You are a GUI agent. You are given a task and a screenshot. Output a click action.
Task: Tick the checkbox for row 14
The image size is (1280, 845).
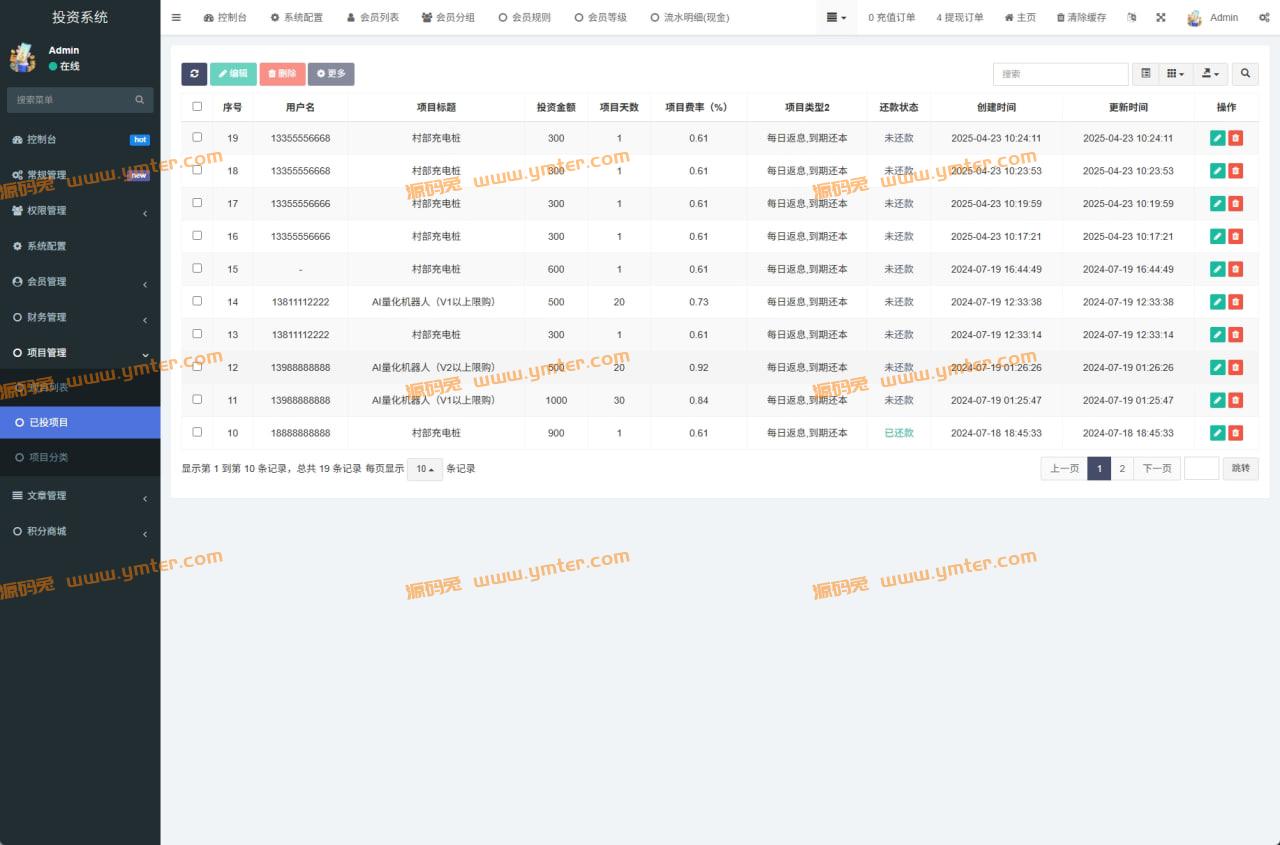[197, 301]
